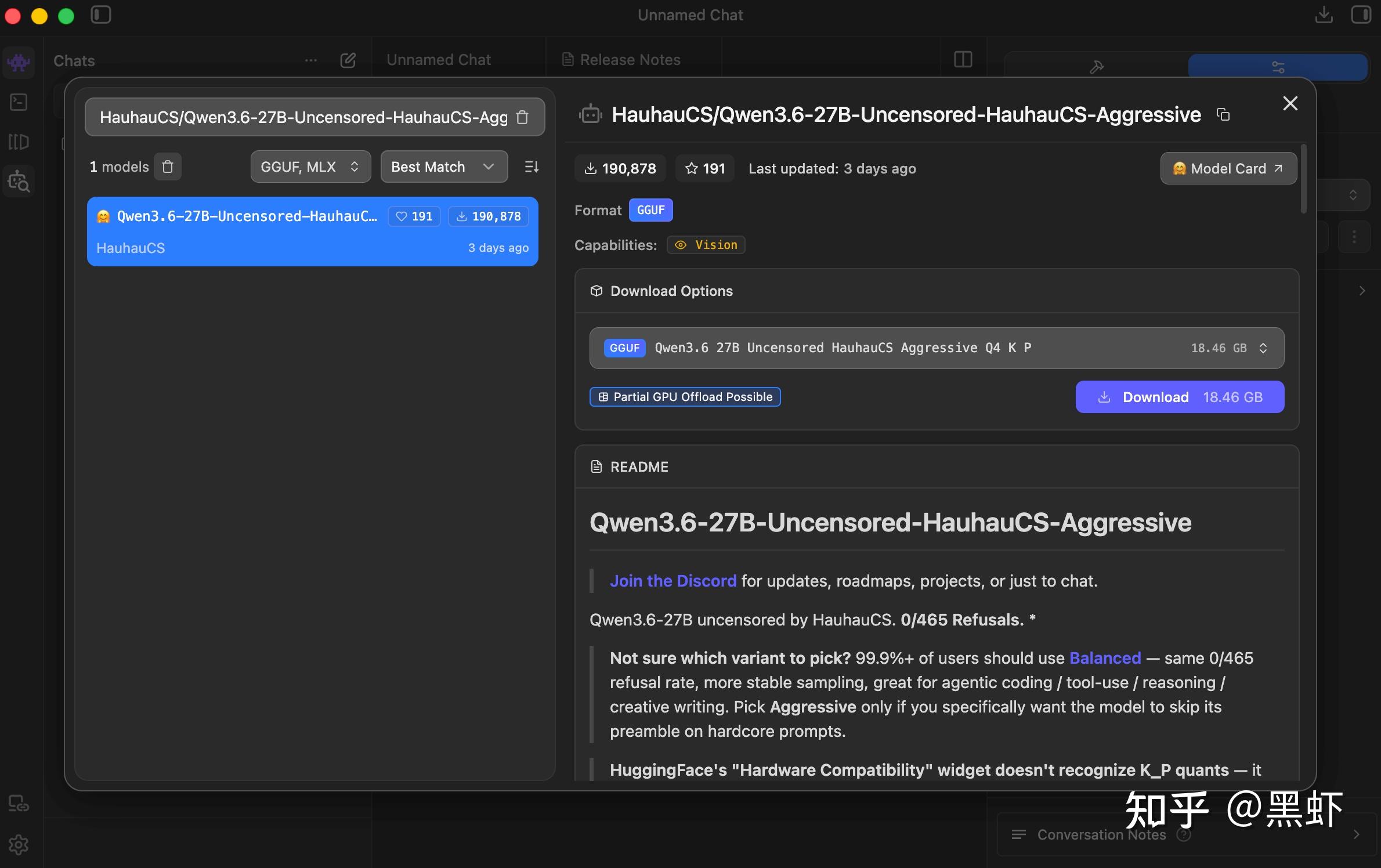Click the devices chat icon above Settings
The width and height of the screenshot is (1381, 868).
19,804
